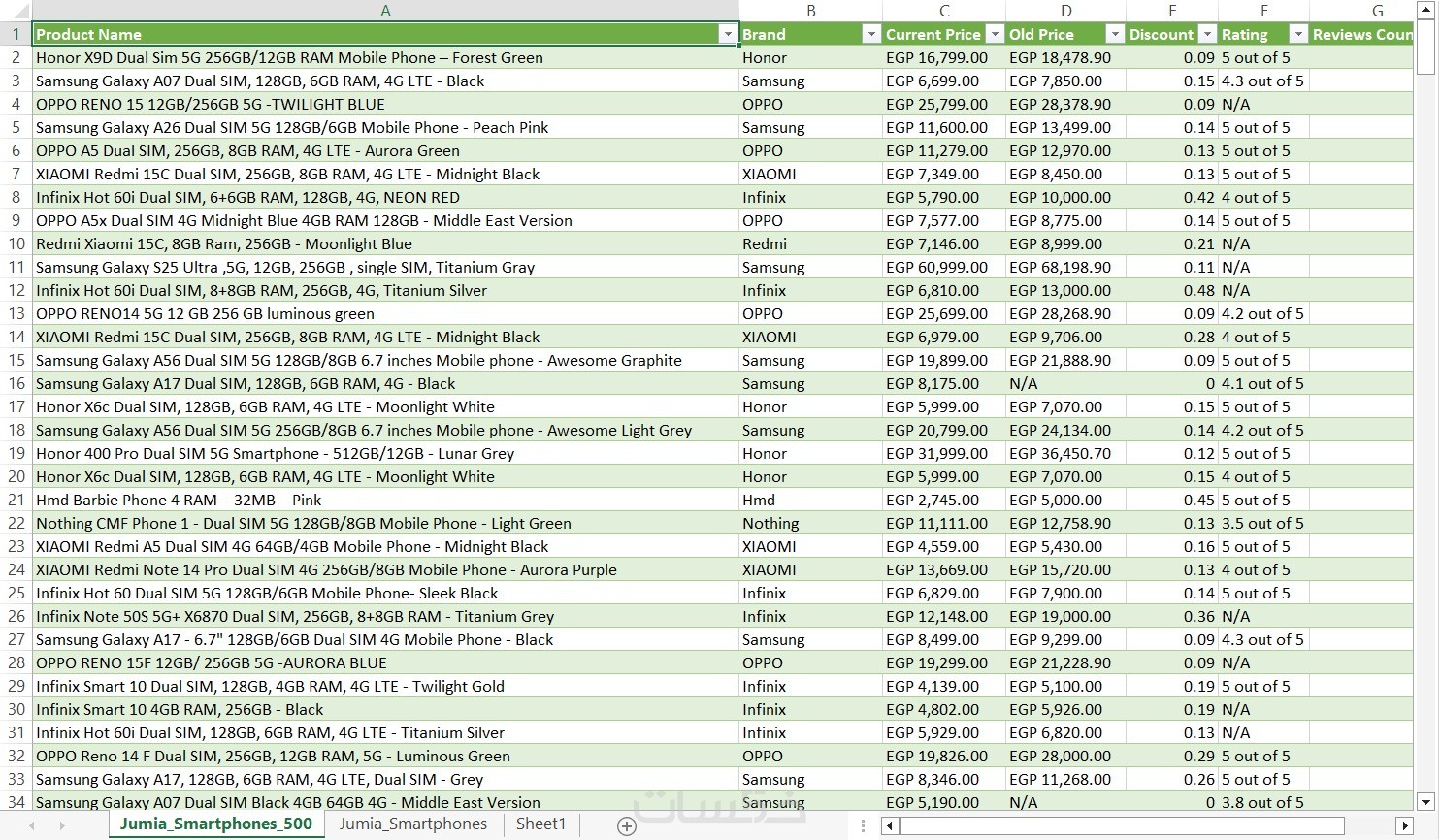Select the old price EGP 36,450.70 cell

point(1065,453)
